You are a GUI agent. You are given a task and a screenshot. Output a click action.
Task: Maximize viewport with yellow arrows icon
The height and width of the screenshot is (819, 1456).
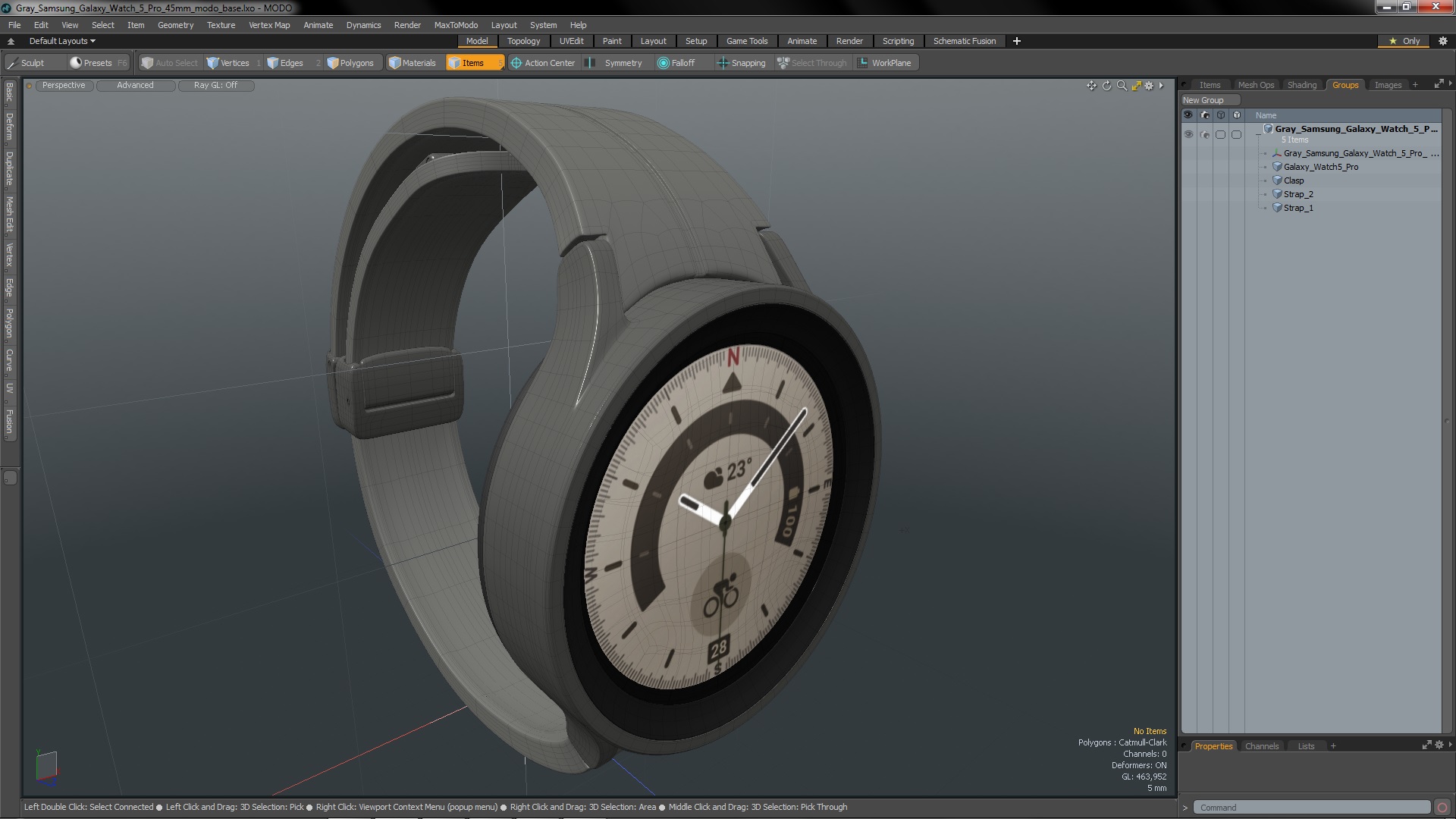1136,86
